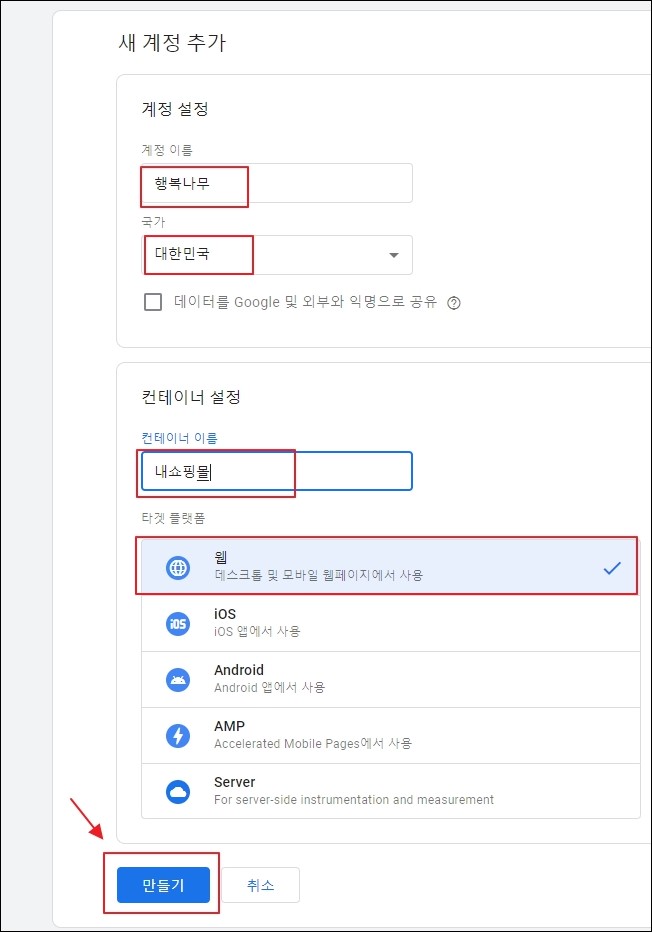The image size is (652, 932).
Task: Click the AMP lightning bolt icon
Action: [x=177, y=733]
